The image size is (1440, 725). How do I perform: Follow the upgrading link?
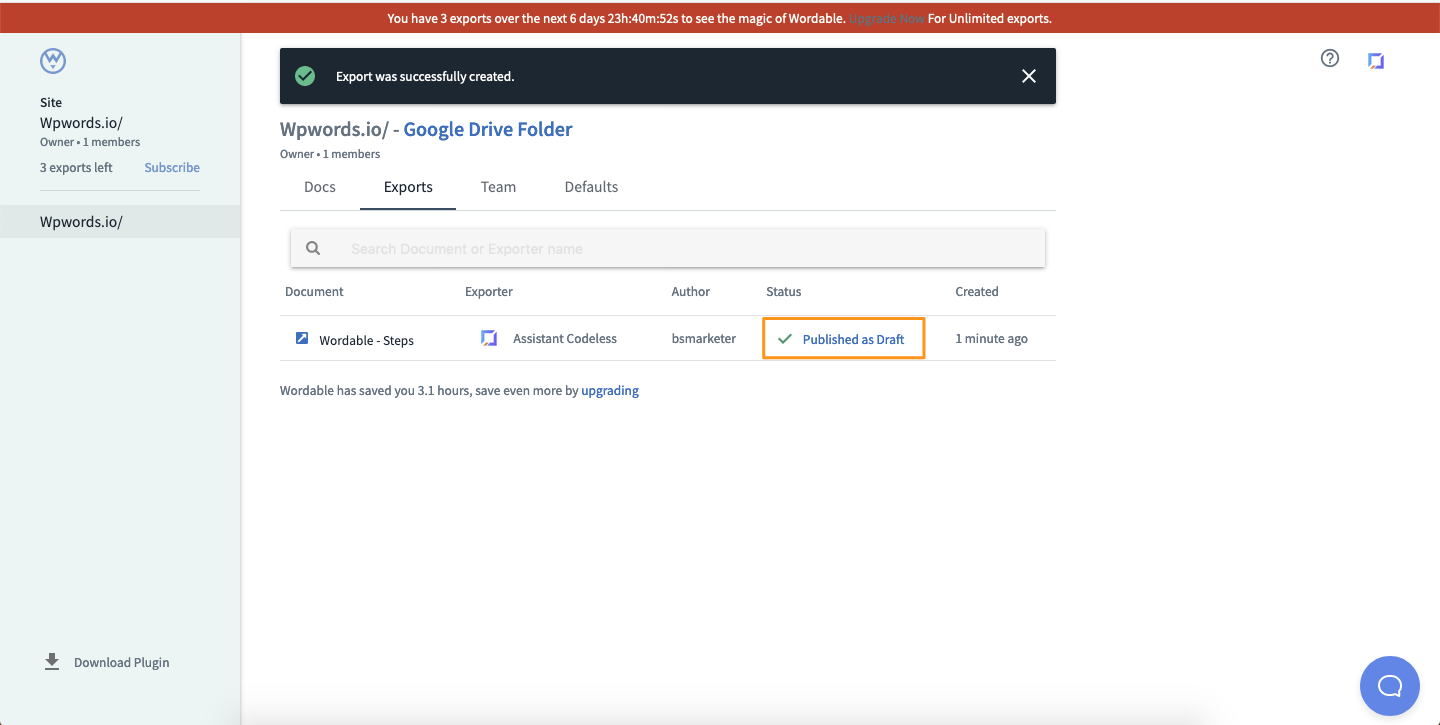click(x=610, y=391)
